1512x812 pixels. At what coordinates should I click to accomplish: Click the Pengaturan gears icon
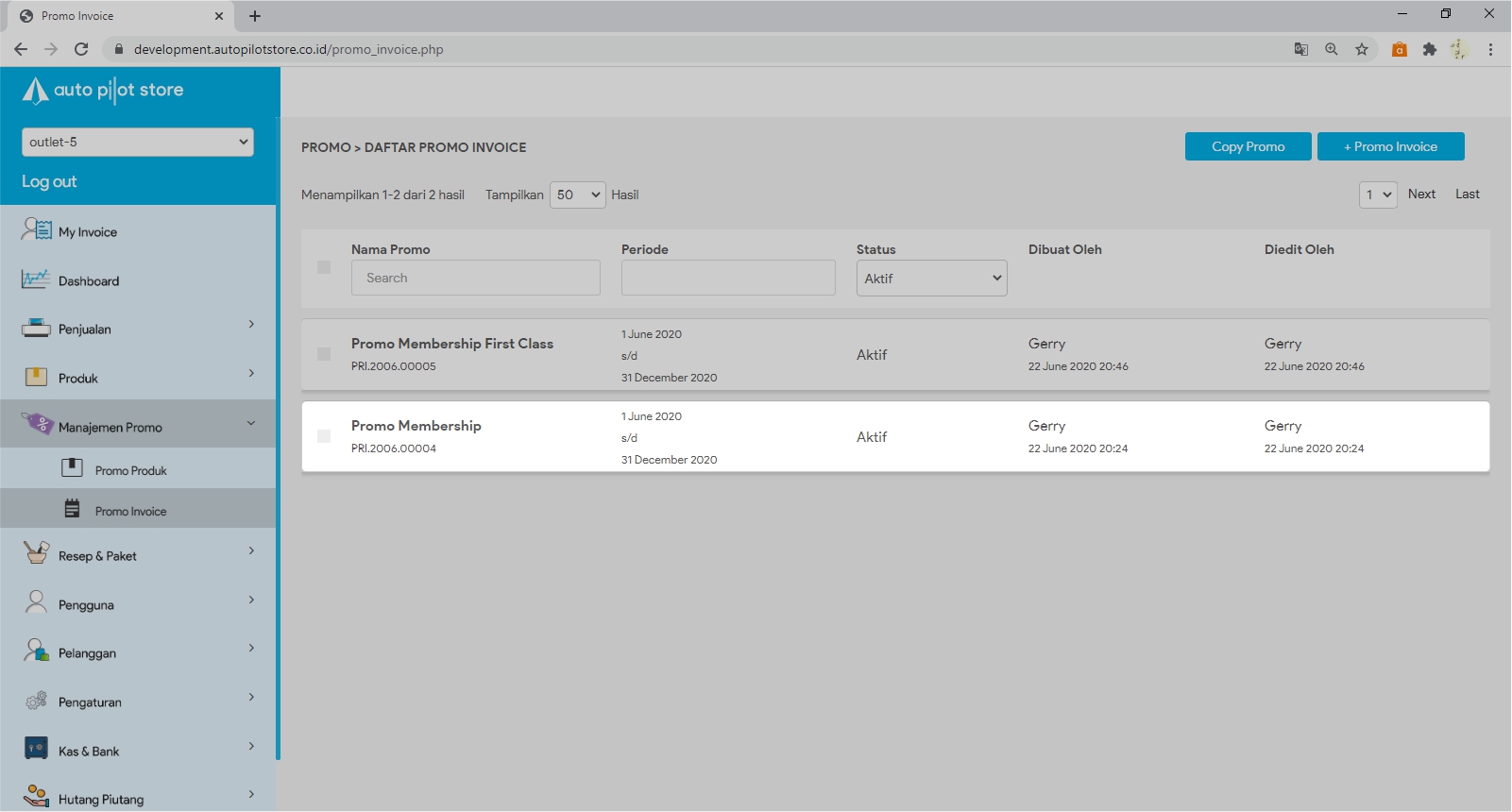point(36,701)
